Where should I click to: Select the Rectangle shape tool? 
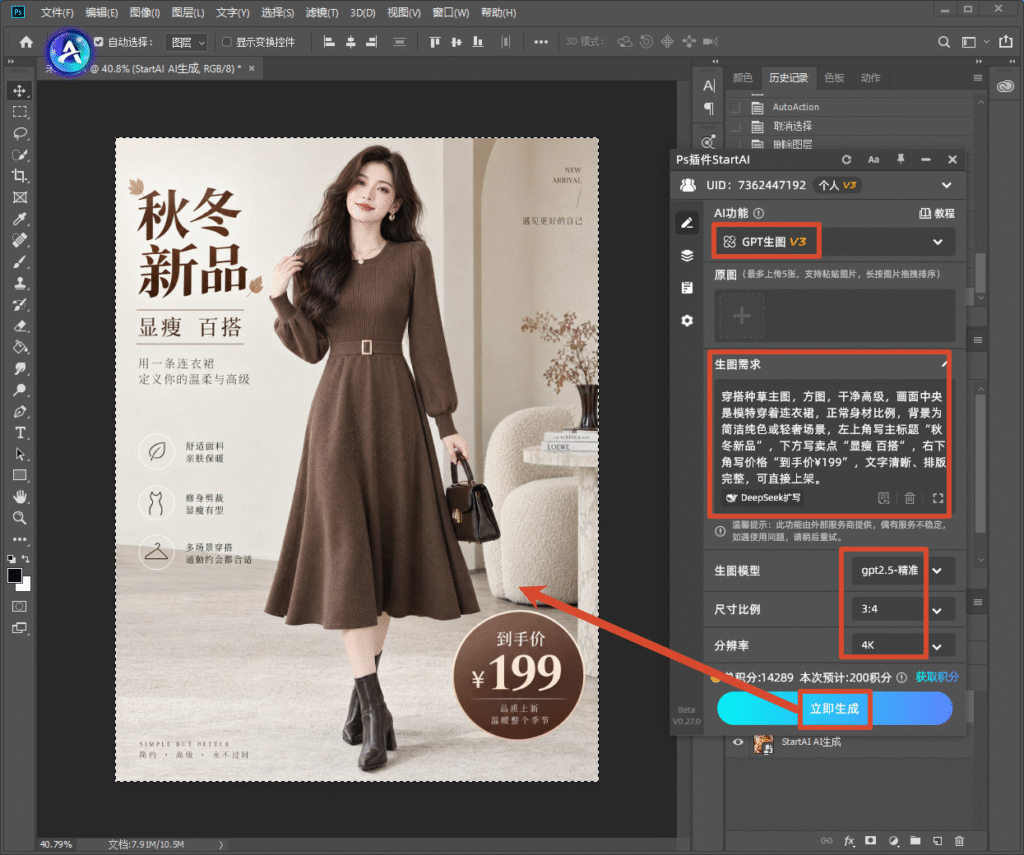coord(20,475)
